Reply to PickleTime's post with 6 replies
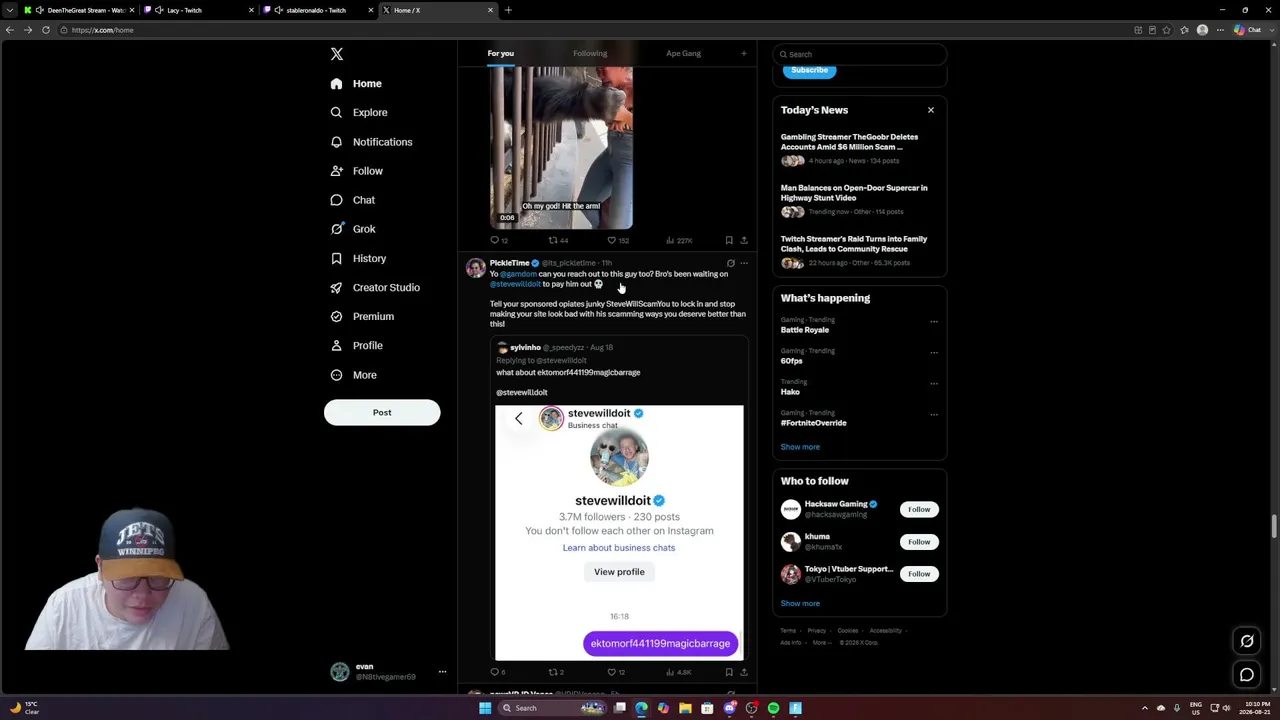 (497, 672)
